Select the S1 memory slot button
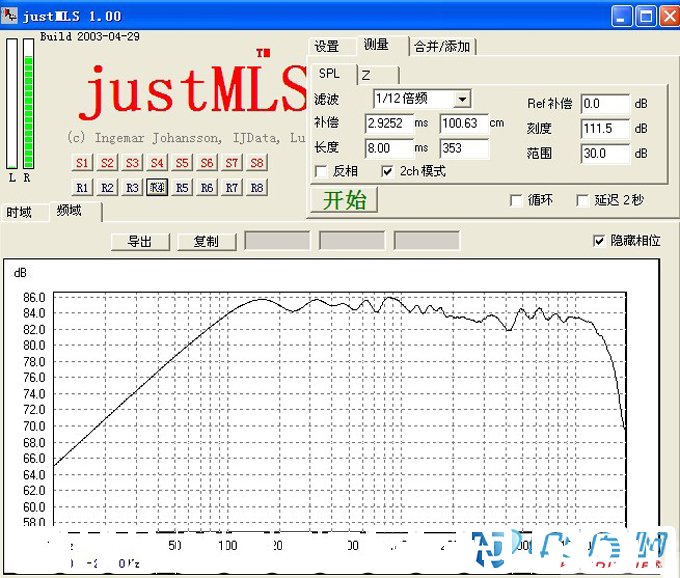The image size is (680, 578). point(82,163)
